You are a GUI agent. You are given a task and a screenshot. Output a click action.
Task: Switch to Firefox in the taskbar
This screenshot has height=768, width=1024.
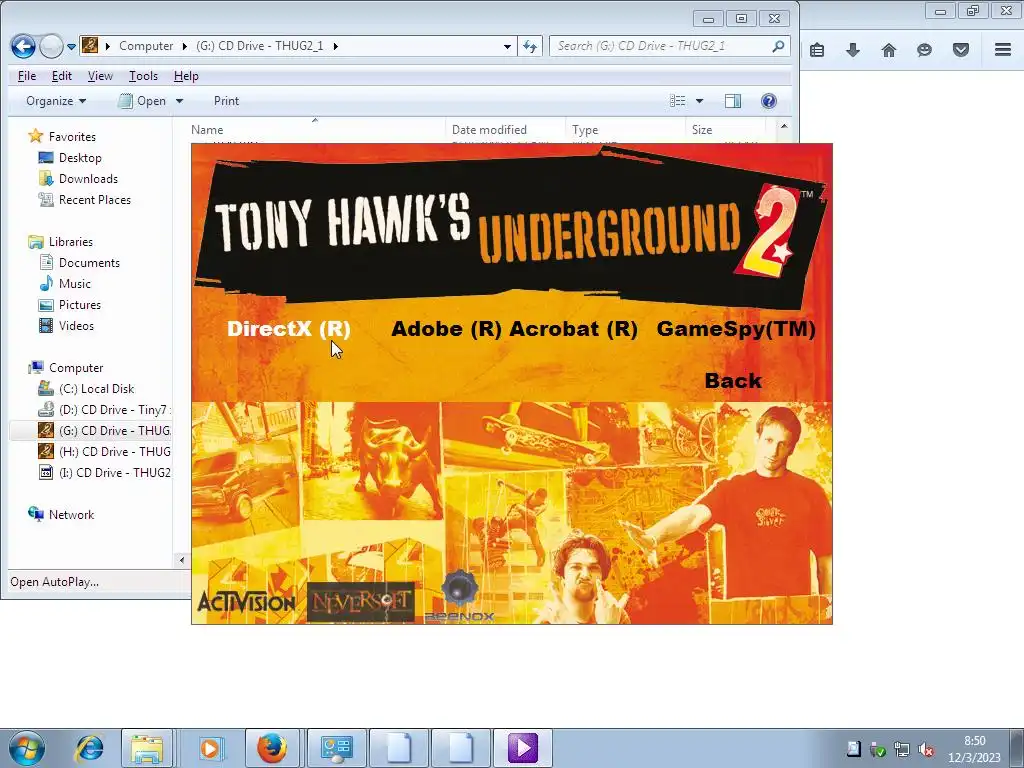tap(272, 748)
